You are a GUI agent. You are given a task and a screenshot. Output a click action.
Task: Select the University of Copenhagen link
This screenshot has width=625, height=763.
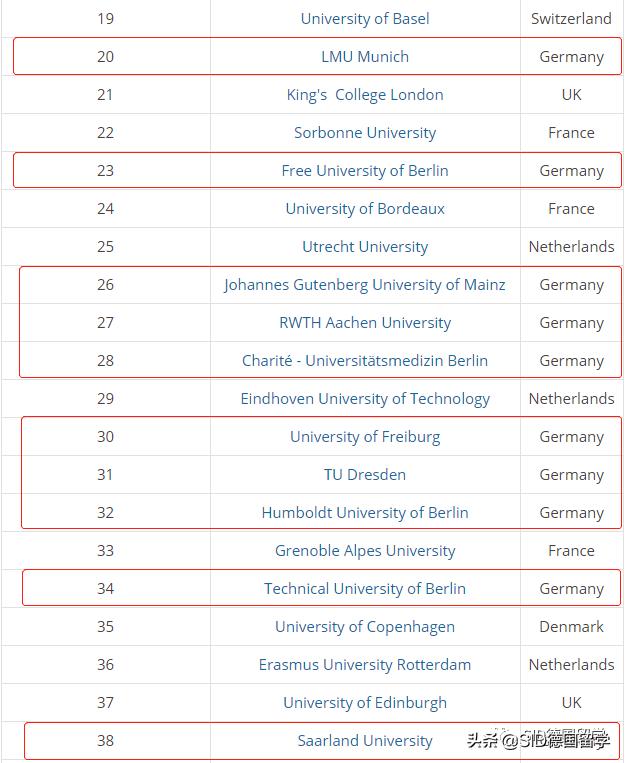pos(365,627)
